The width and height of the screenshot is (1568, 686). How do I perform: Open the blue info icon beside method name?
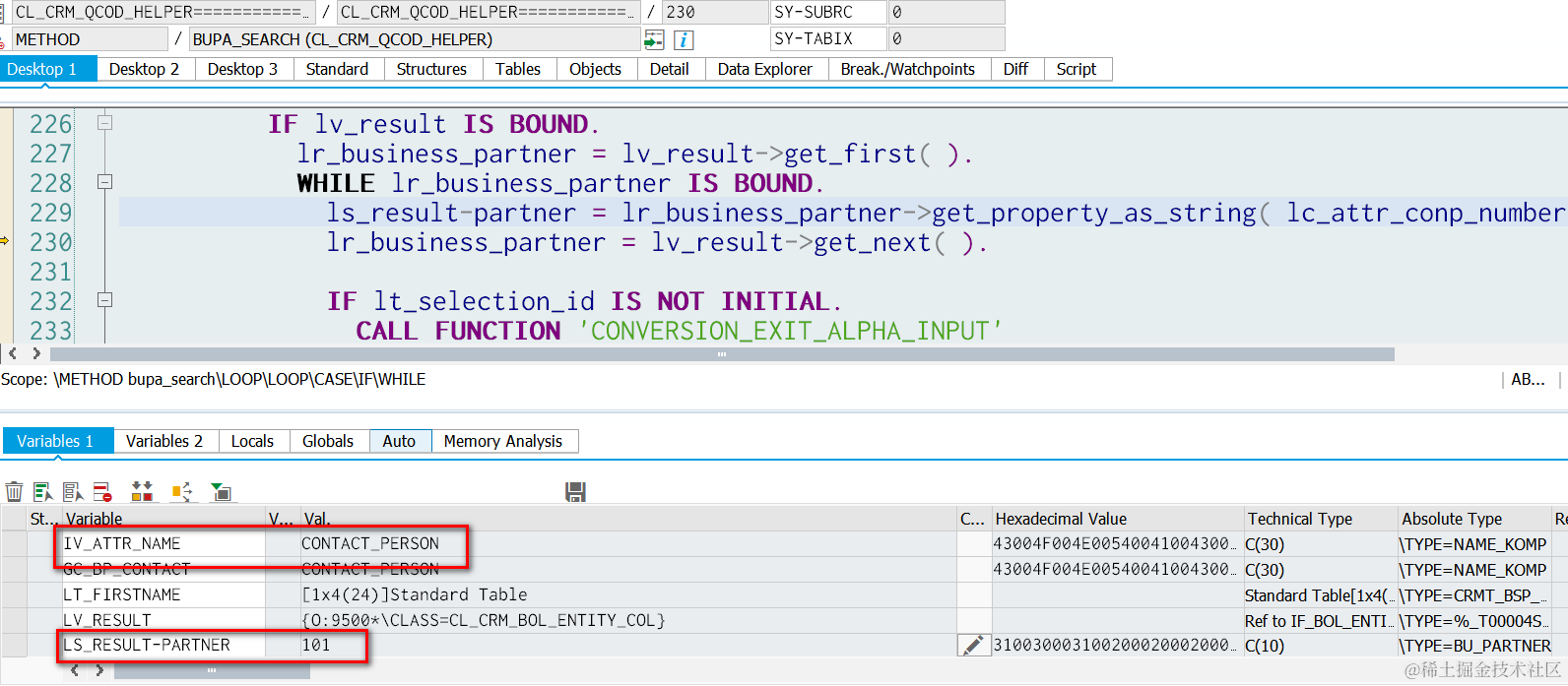point(684,39)
